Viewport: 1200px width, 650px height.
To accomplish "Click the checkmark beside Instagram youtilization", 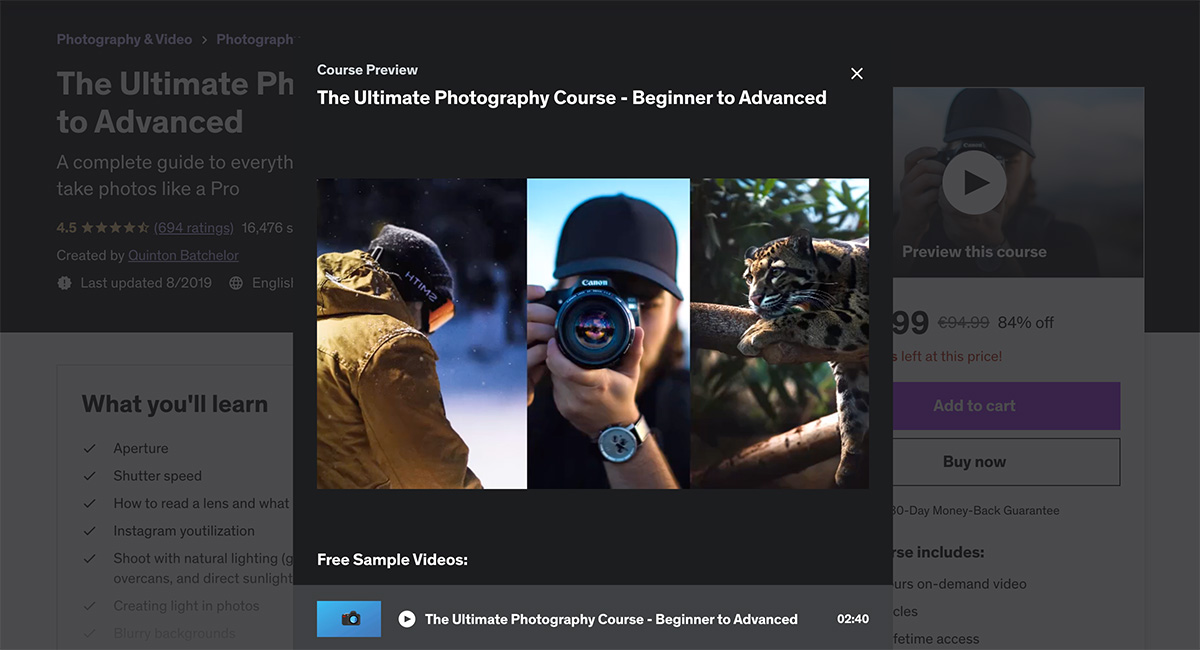I will point(90,531).
